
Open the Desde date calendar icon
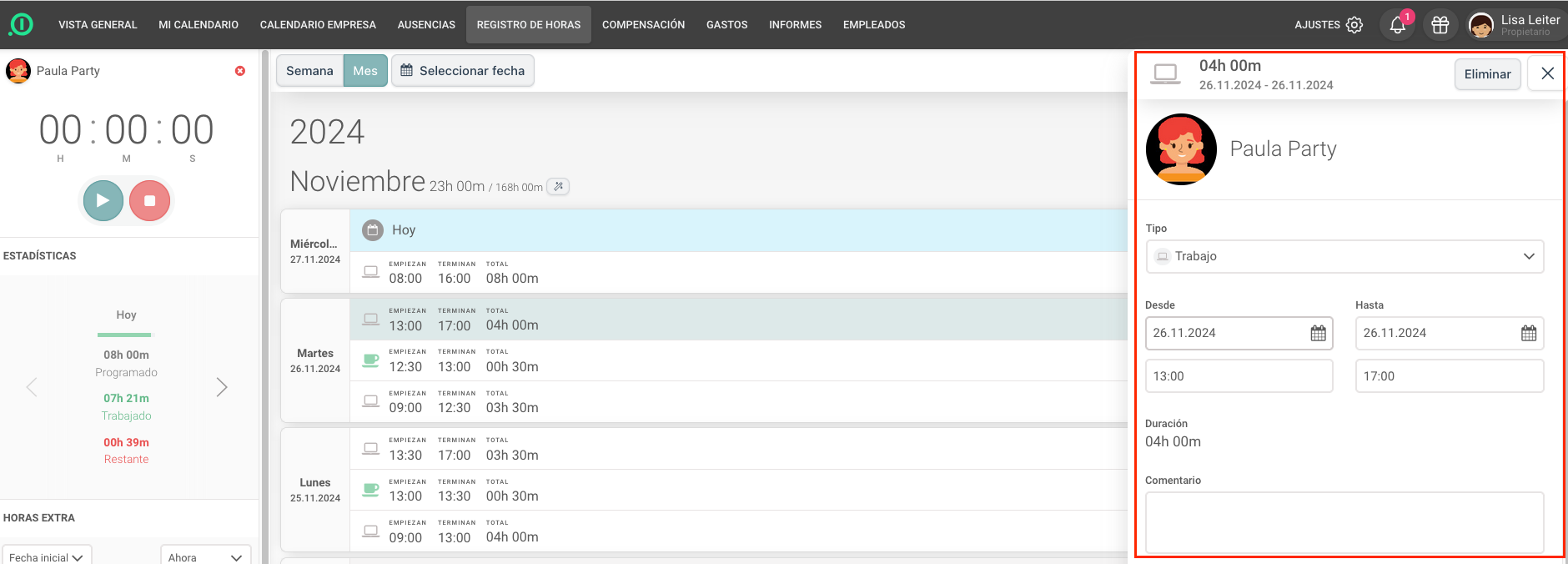tap(1318, 333)
